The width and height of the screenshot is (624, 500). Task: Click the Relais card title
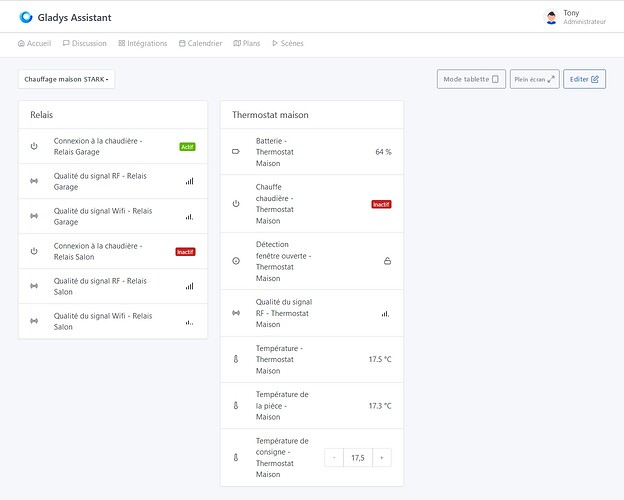pos(42,115)
